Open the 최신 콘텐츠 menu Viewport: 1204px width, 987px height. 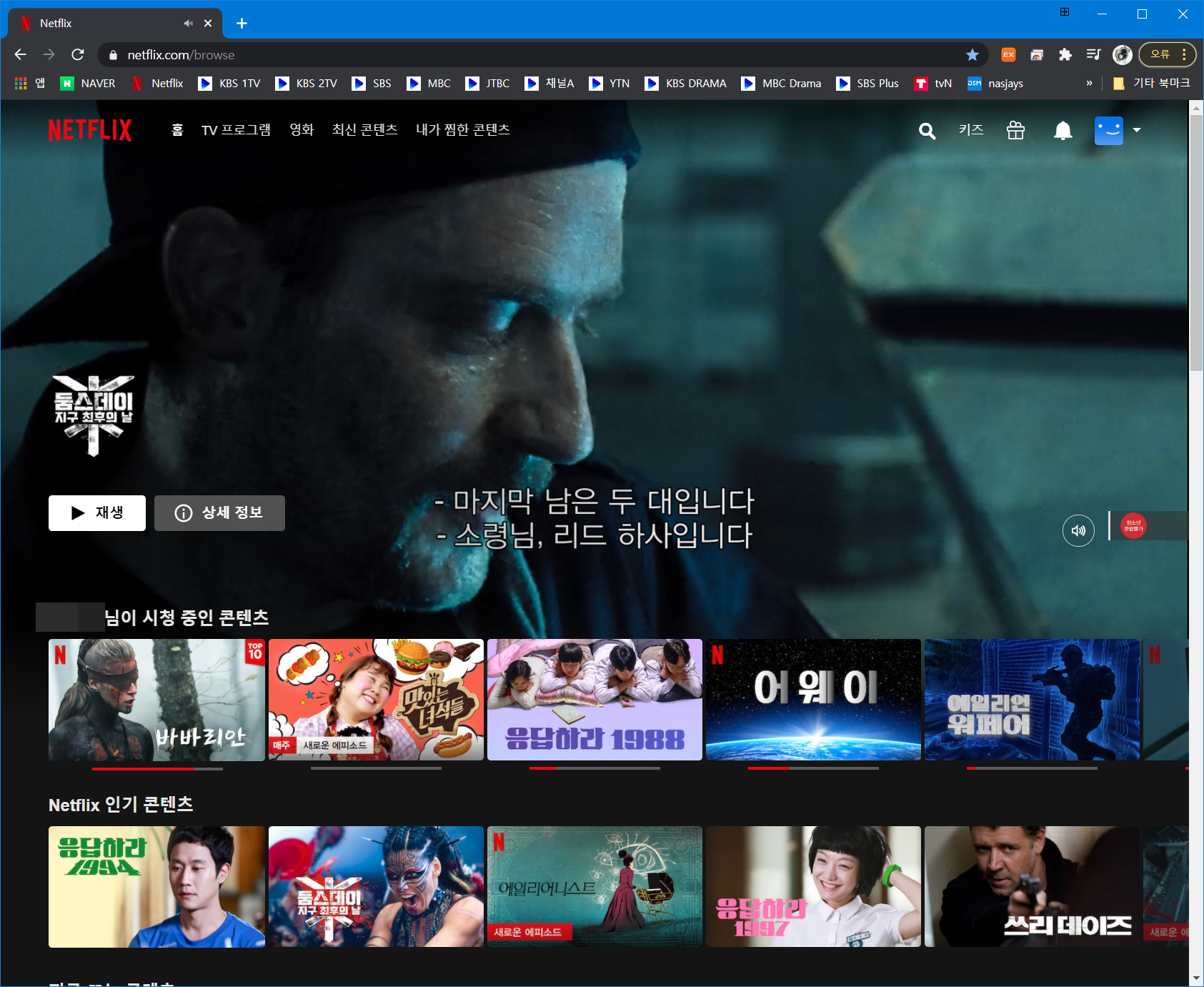click(x=364, y=130)
